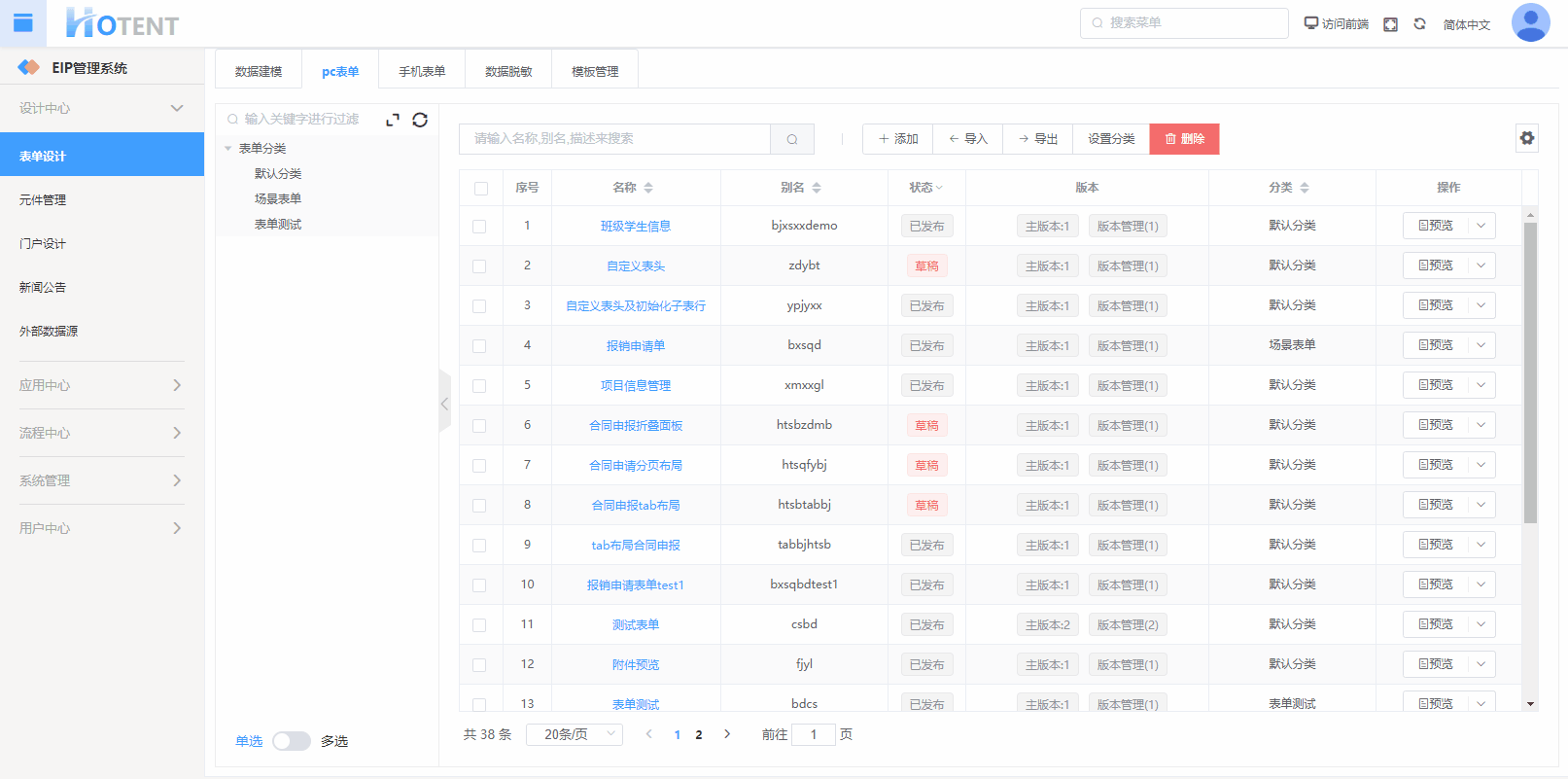The width and height of the screenshot is (1568, 779).
Task: Expand the 应用中心 sidebar menu
Action: coord(101,385)
